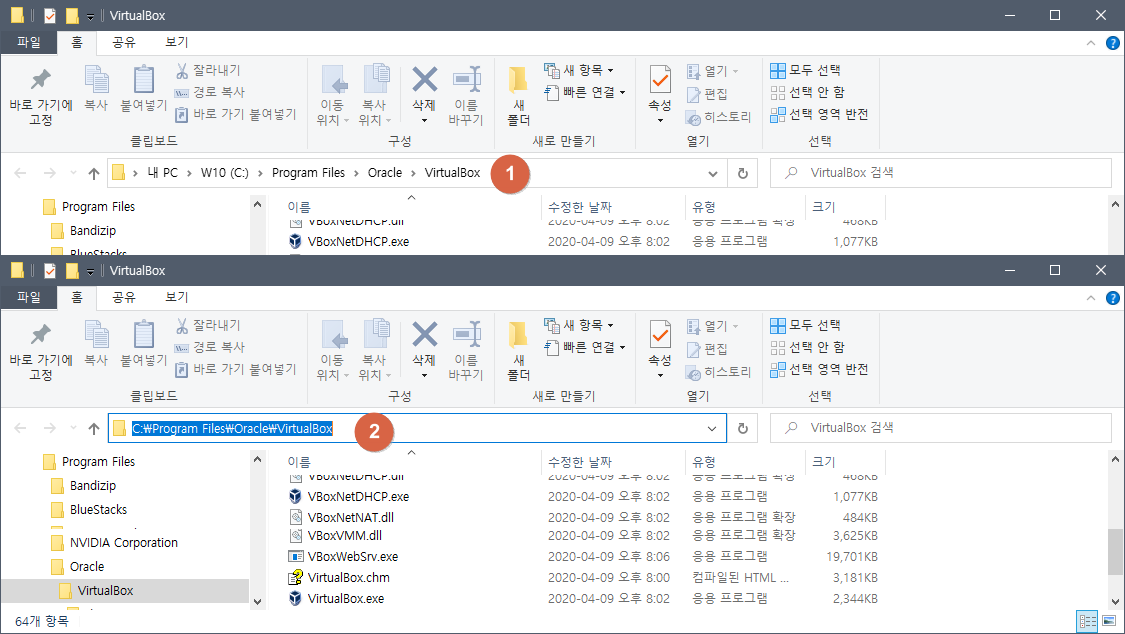
Task: Click the file list scroll-up arrow in the bottom window
Action: (x=1116, y=459)
